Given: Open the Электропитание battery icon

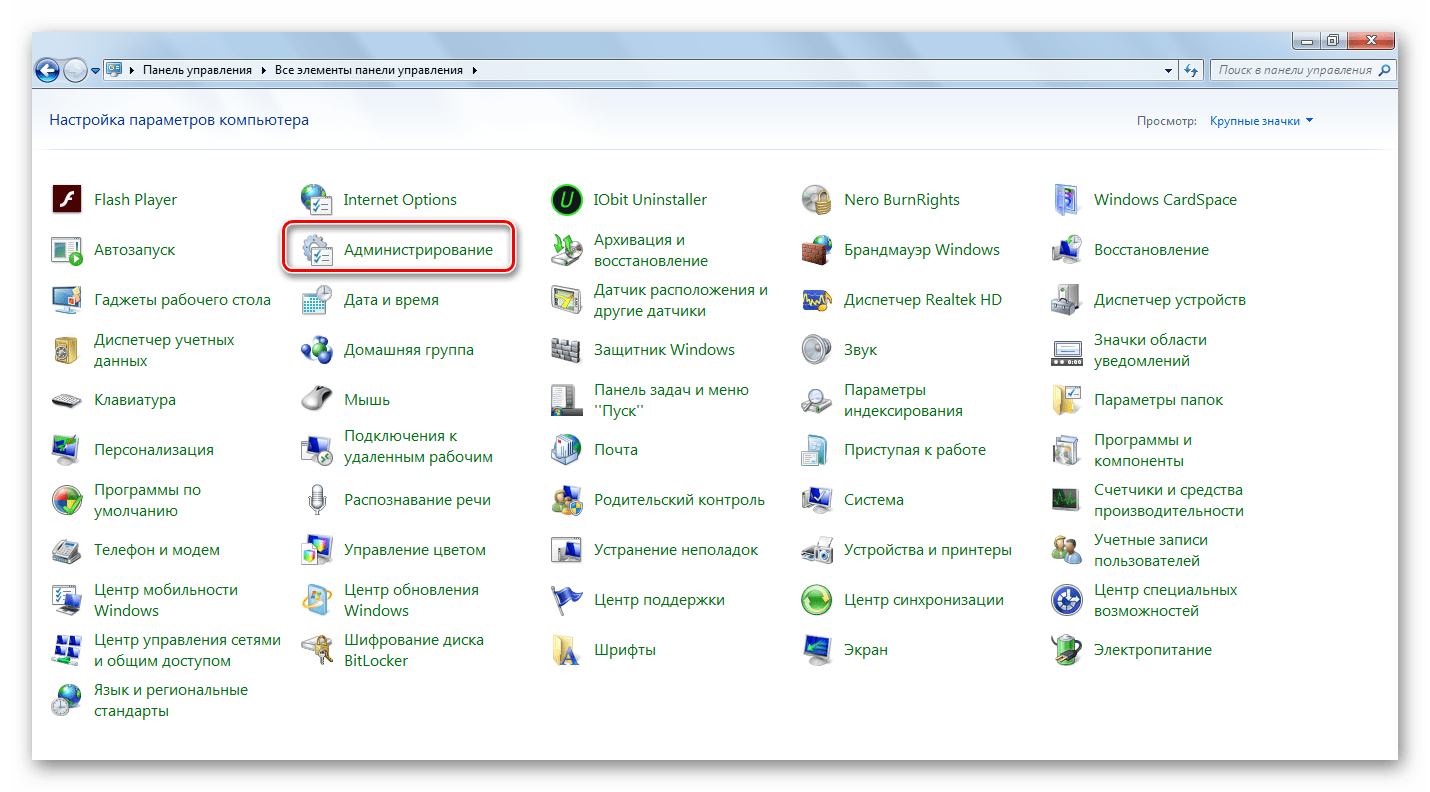Looking at the screenshot, I should tap(1067, 650).
